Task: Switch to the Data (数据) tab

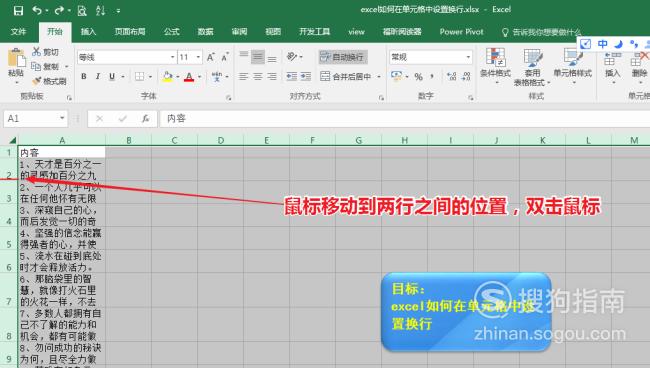Action: 205,31
